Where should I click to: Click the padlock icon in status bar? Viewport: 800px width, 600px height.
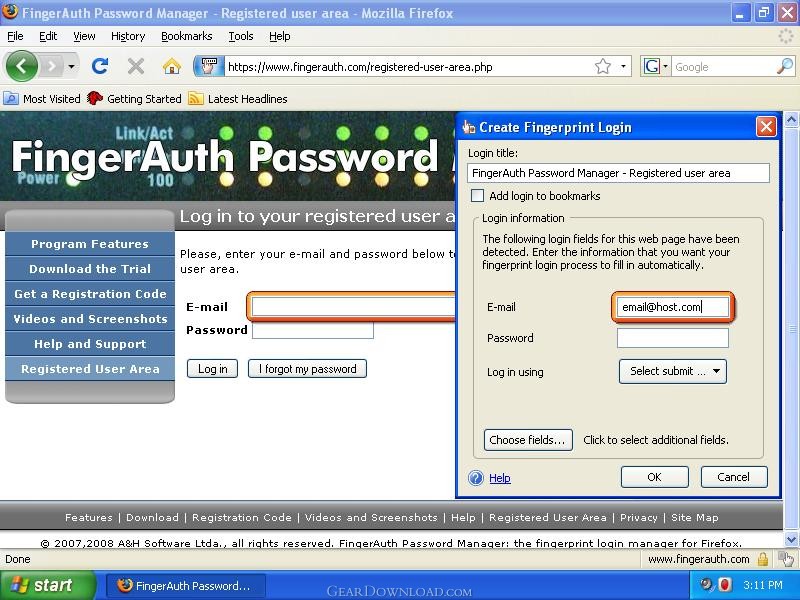[x=763, y=559]
